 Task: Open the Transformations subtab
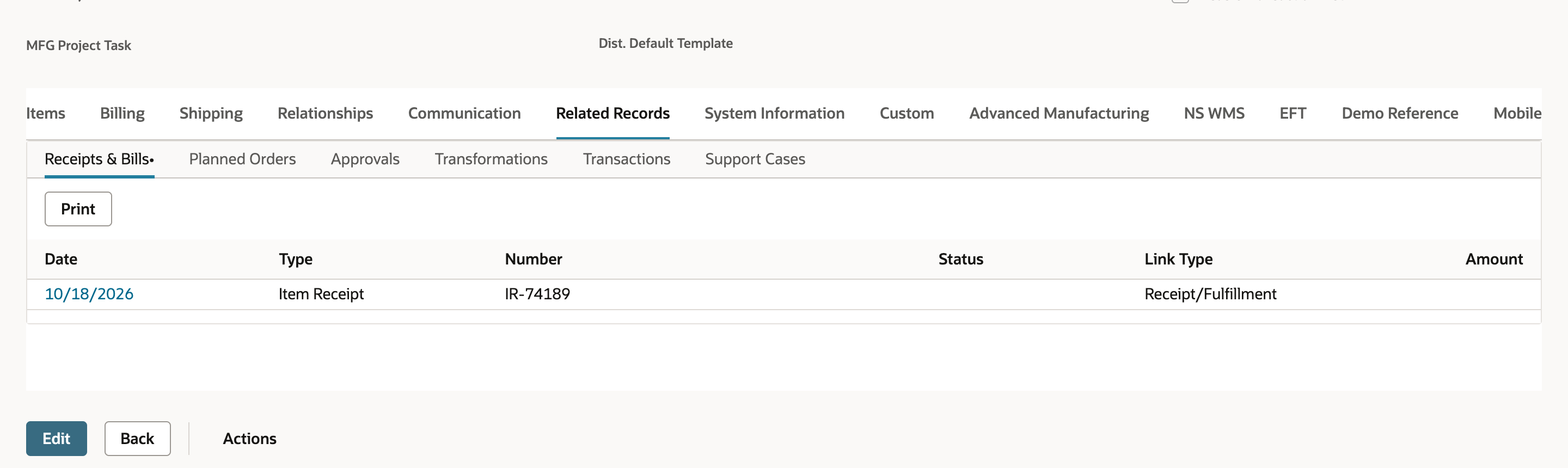491,159
